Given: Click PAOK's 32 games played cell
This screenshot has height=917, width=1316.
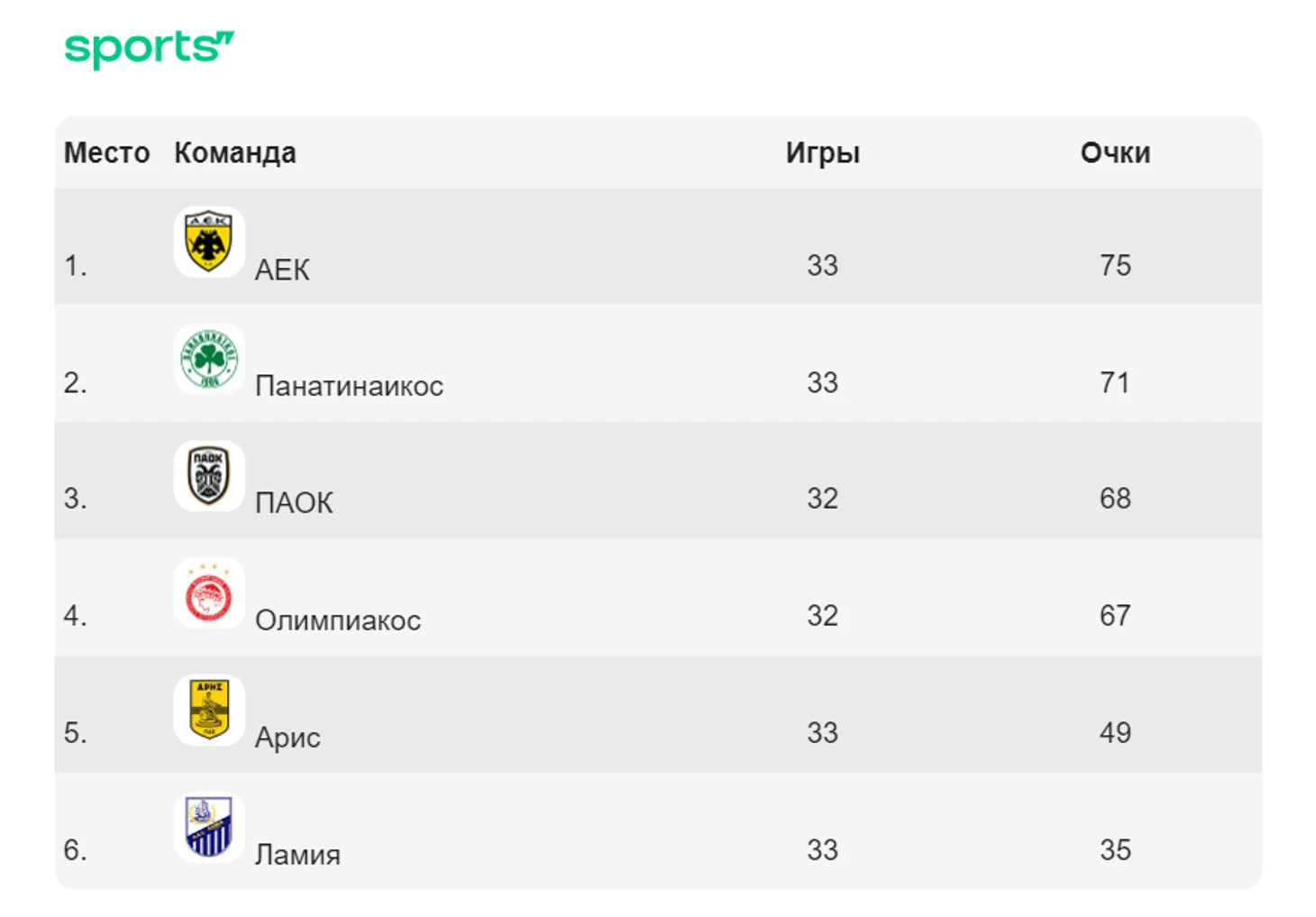Looking at the screenshot, I should click(x=823, y=499).
